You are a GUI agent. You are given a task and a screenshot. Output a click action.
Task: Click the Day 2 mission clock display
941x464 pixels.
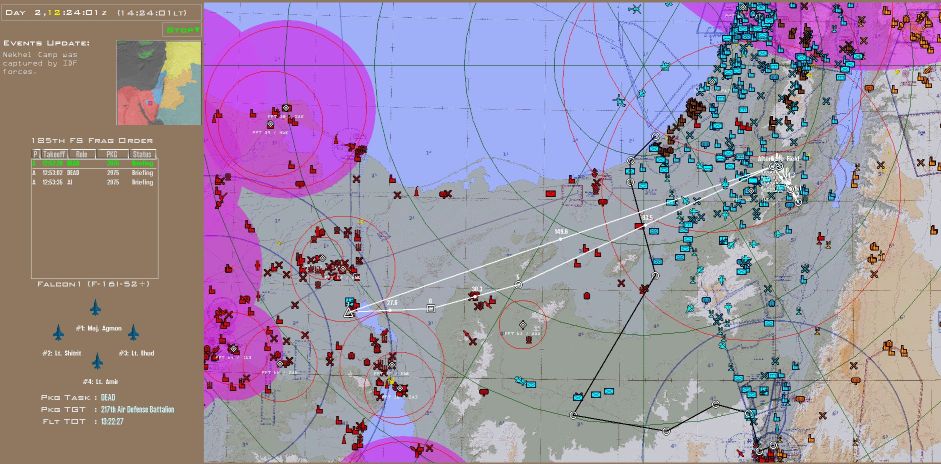[83, 13]
